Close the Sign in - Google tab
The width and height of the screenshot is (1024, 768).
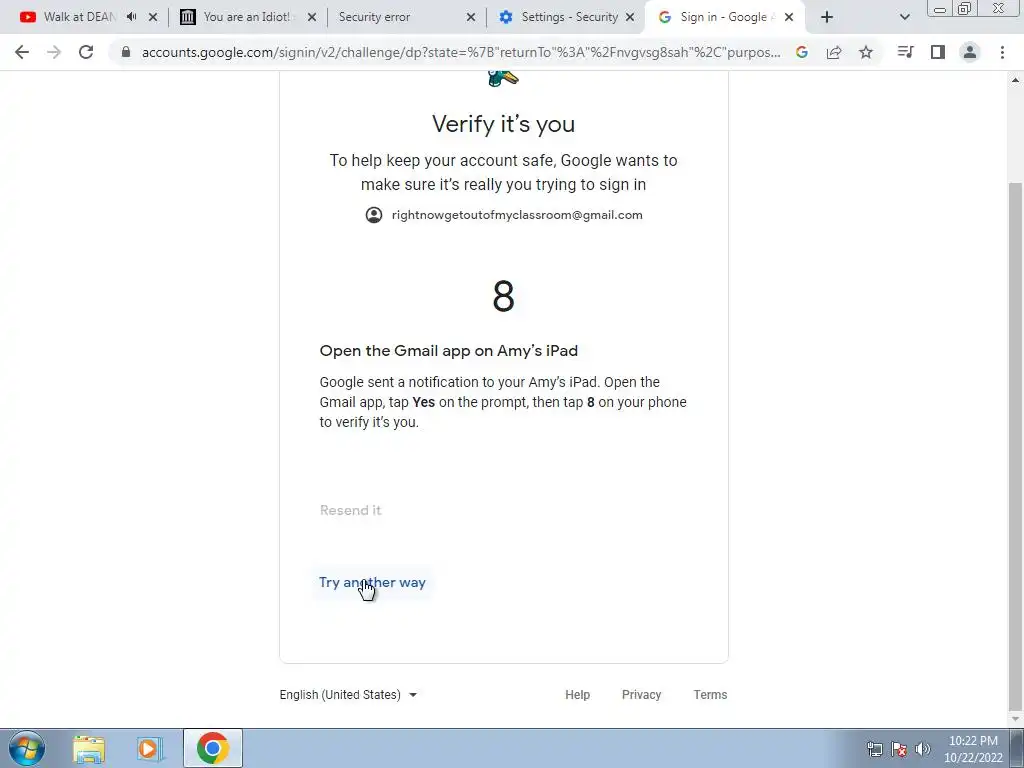click(x=789, y=18)
